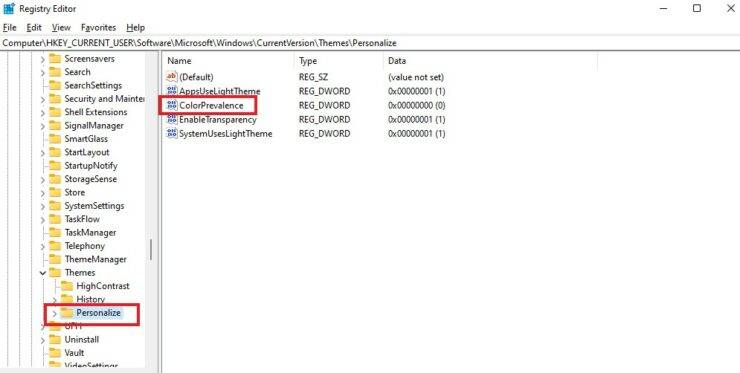Screen dimensions: 740x373
Task: Select the ThemeManager folder icon
Action: (x=55, y=259)
